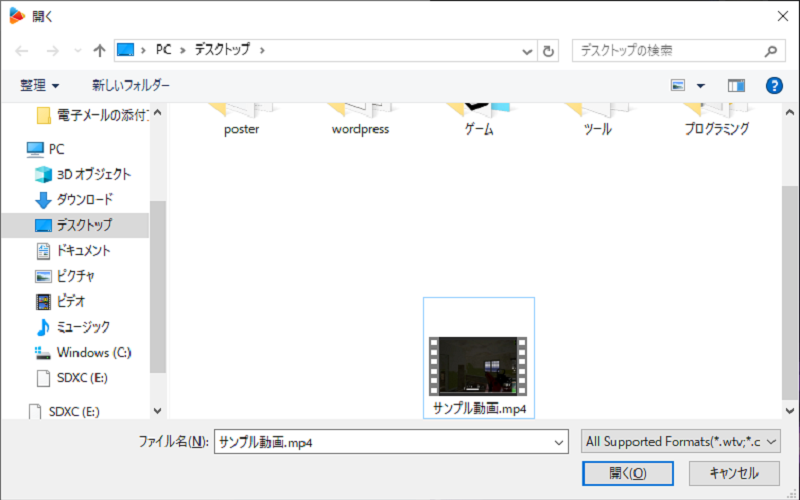Click the app logo in title bar
This screenshot has width=800, height=500.
click(x=17, y=16)
